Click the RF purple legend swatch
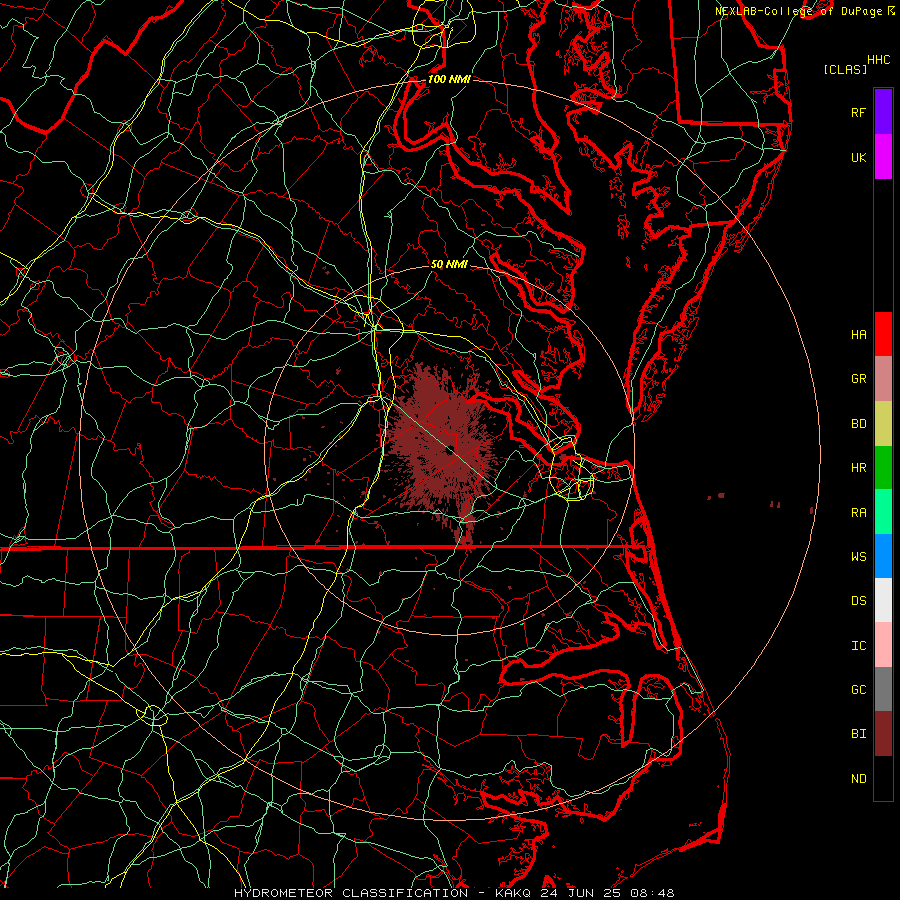Screen dimensions: 900x900 (883, 112)
